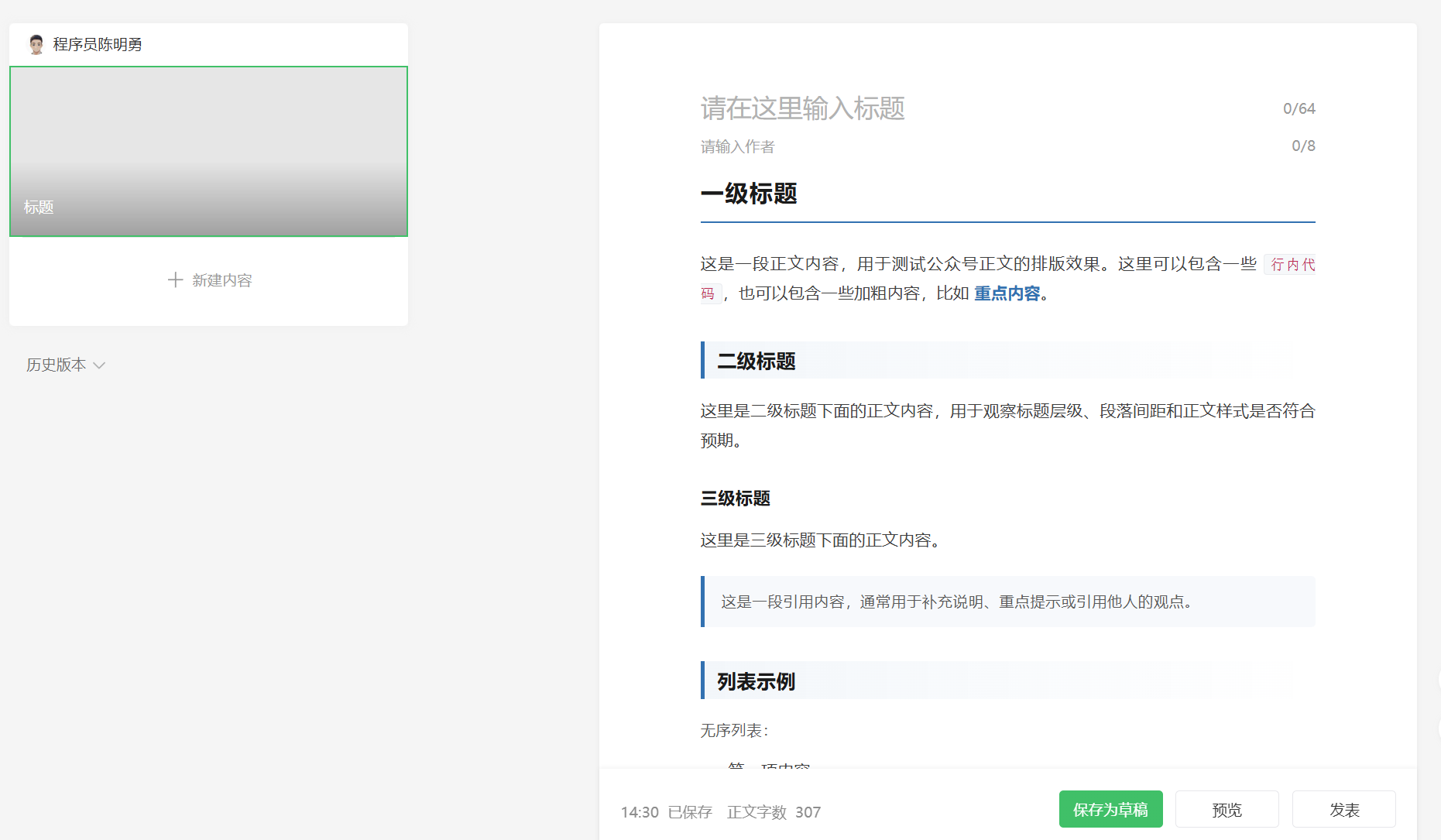Image resolution: width=1441 pixels, height=840 pixels.
Task: Click the 标题 label on cover card
Action: [x=39, y=207]
